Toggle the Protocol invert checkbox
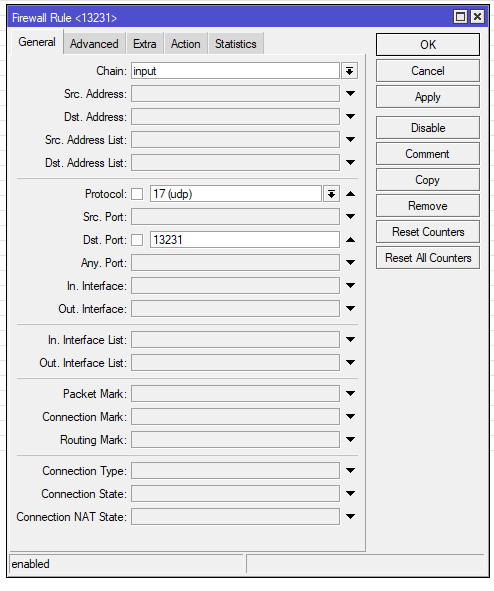 (137, 194)
